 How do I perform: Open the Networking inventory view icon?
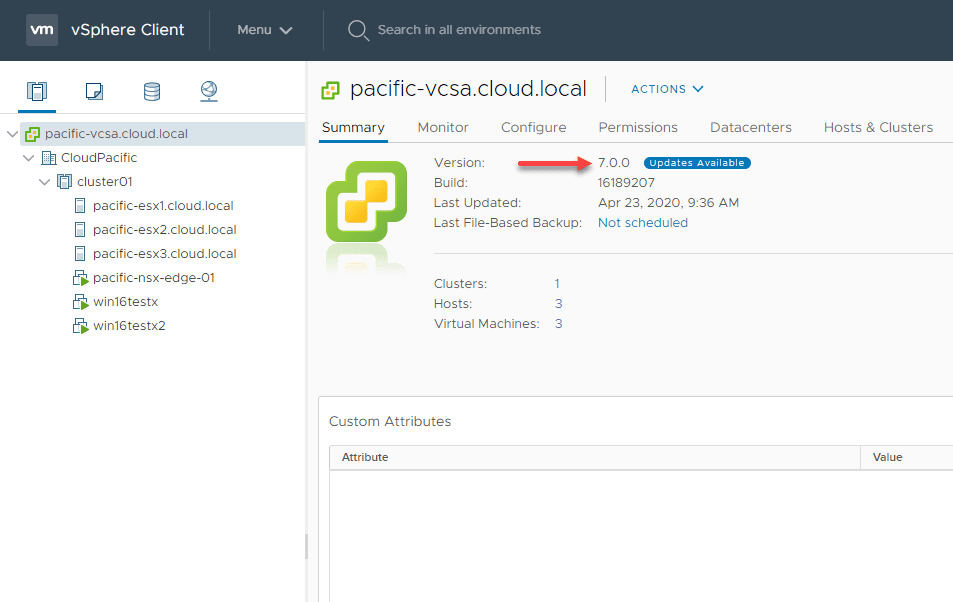[208, 92]
